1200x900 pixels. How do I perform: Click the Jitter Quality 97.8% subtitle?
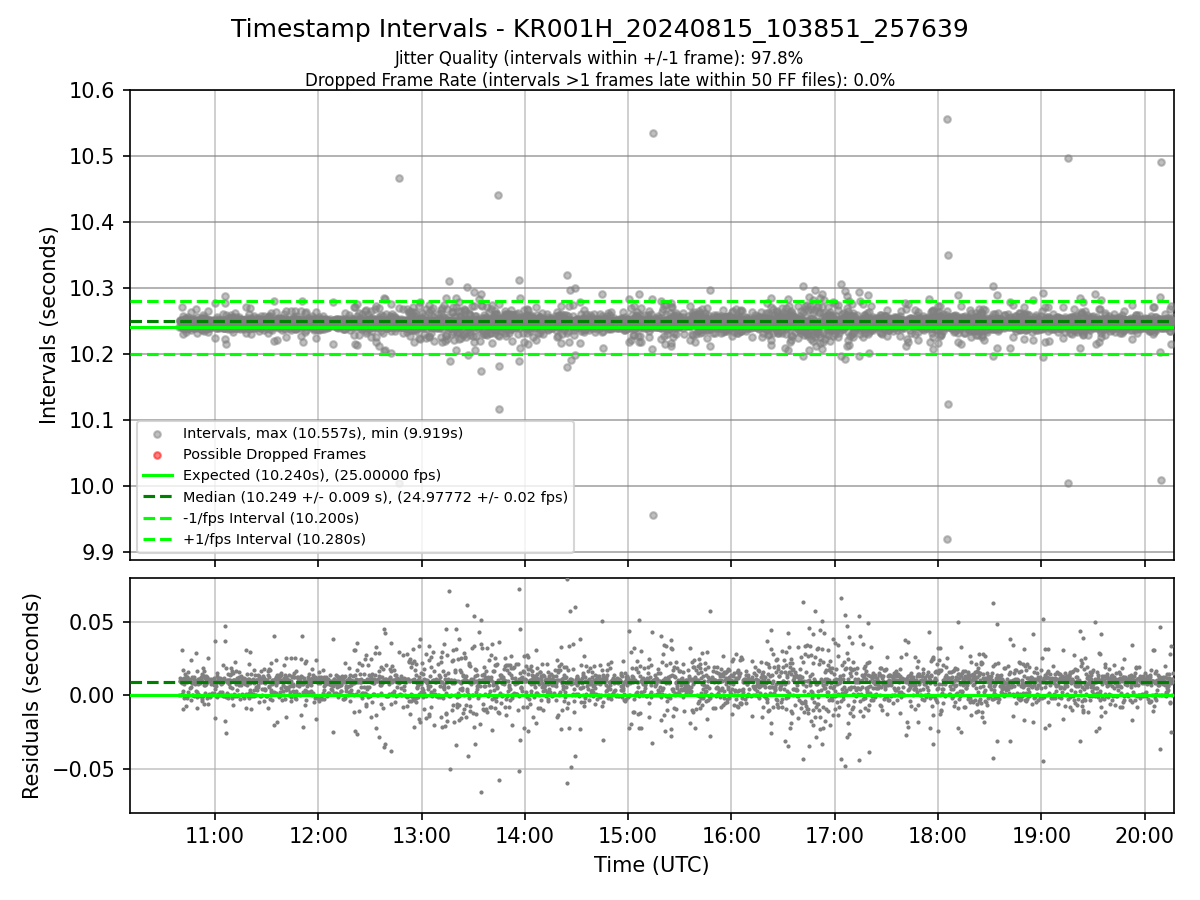pos(599,58)
